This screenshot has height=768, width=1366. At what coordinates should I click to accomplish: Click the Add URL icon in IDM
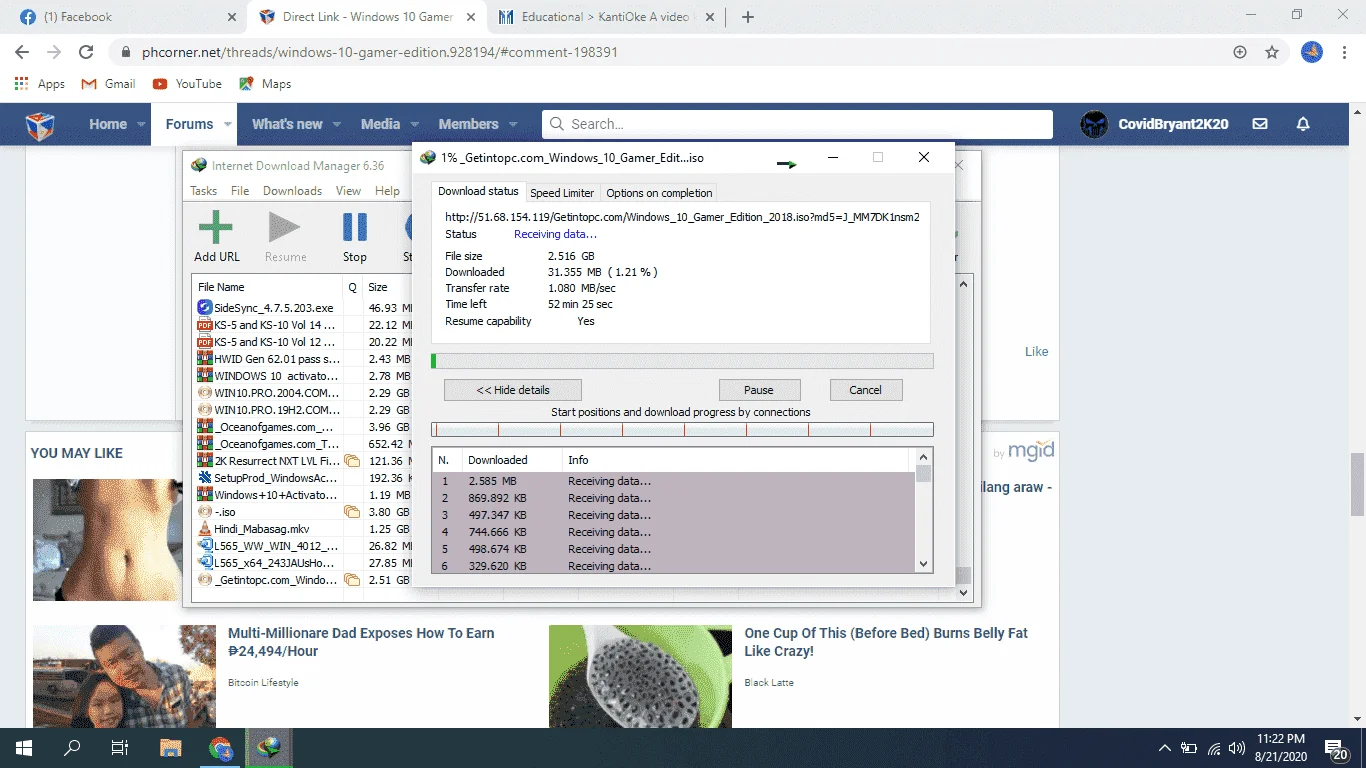coord(216,229)
